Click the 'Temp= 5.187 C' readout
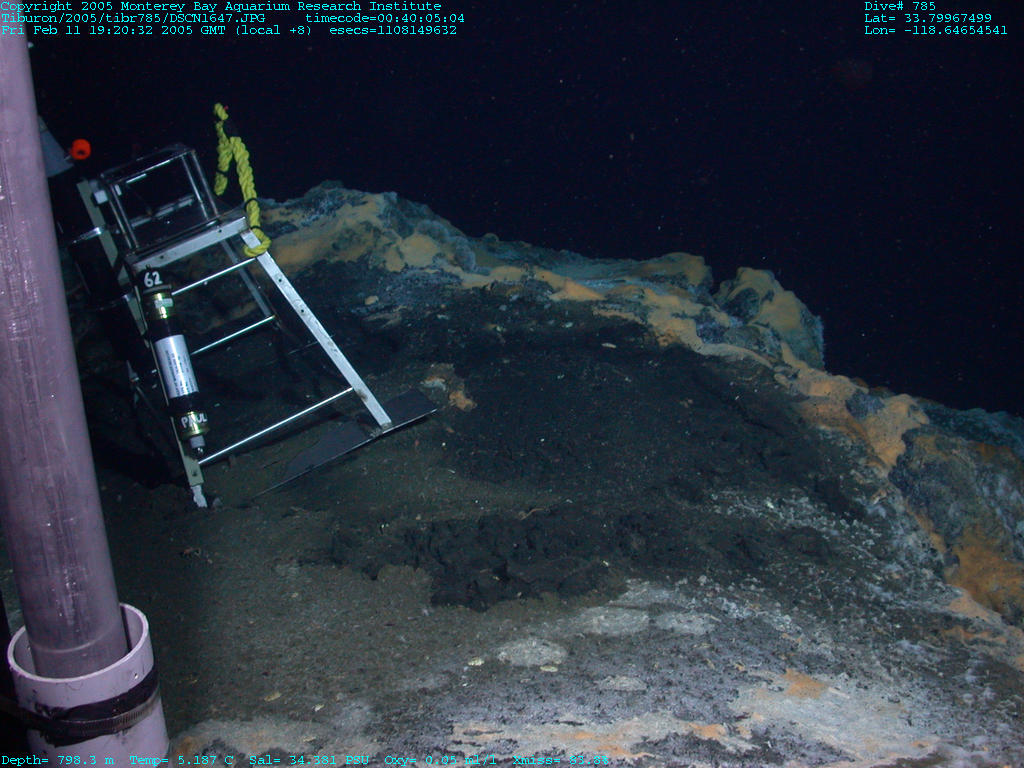The height and width of the screenshot is (768, 1024). pyautogui.click(x=182, y=760)
